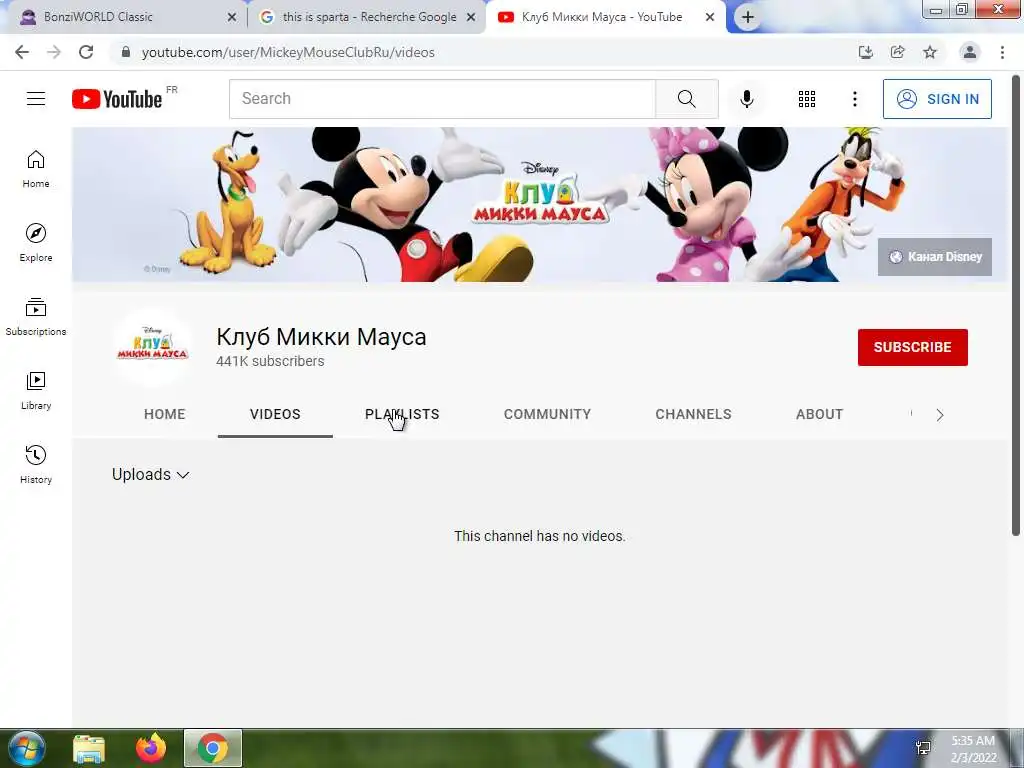1024x768 pixels.
Task: Show more channel tabs with right chevron
Action: pos(940,415)
